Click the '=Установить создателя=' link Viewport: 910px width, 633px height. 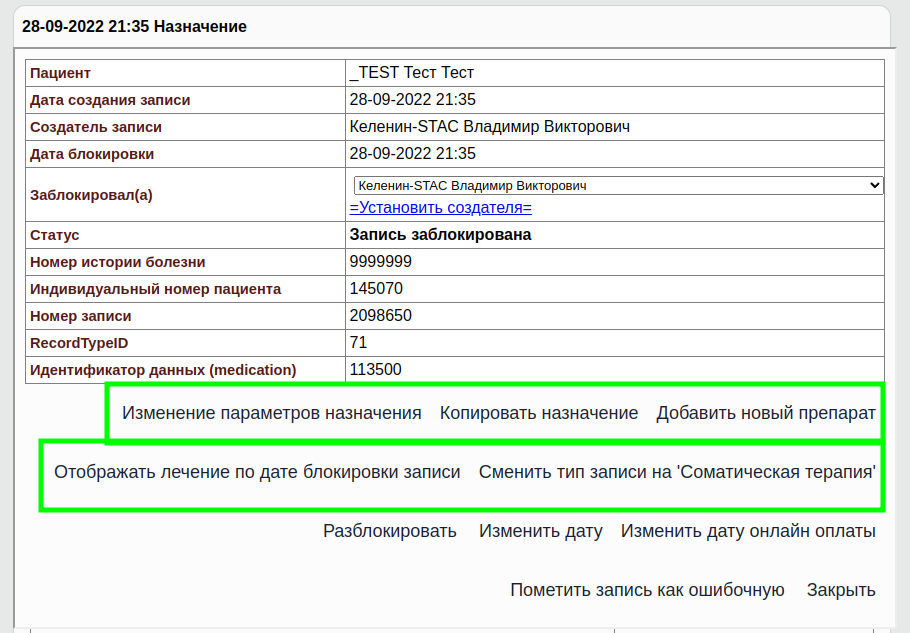click(x=440, y=208)
